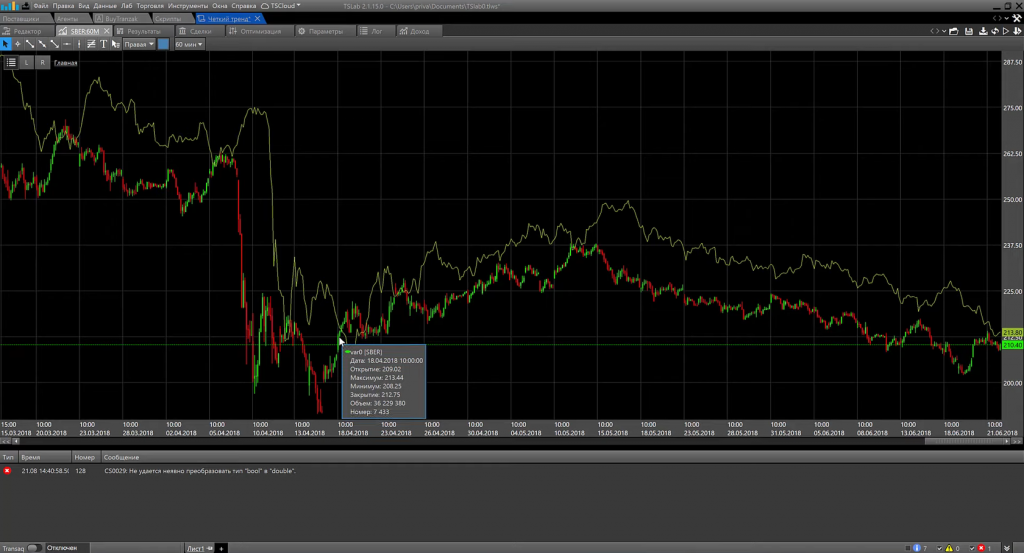Toggle the L left axis button
Image resolution: width=1024 pixels, height=553 pixels.
pos(27,62)
